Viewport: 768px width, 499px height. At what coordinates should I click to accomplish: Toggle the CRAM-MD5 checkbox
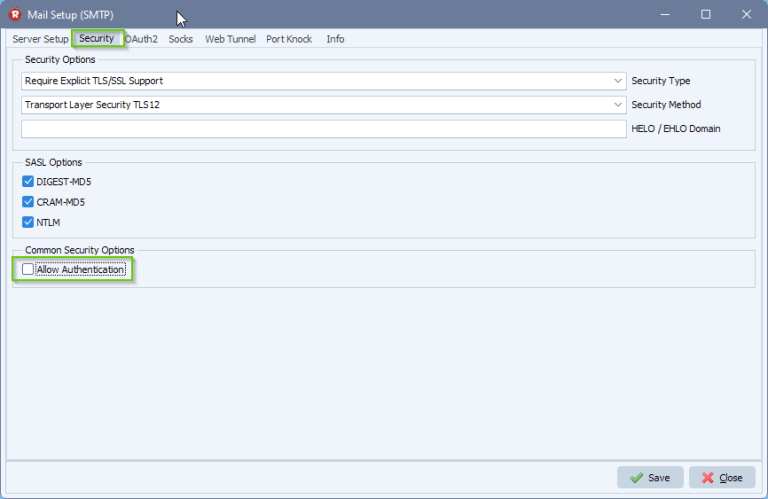click(28, 202)
